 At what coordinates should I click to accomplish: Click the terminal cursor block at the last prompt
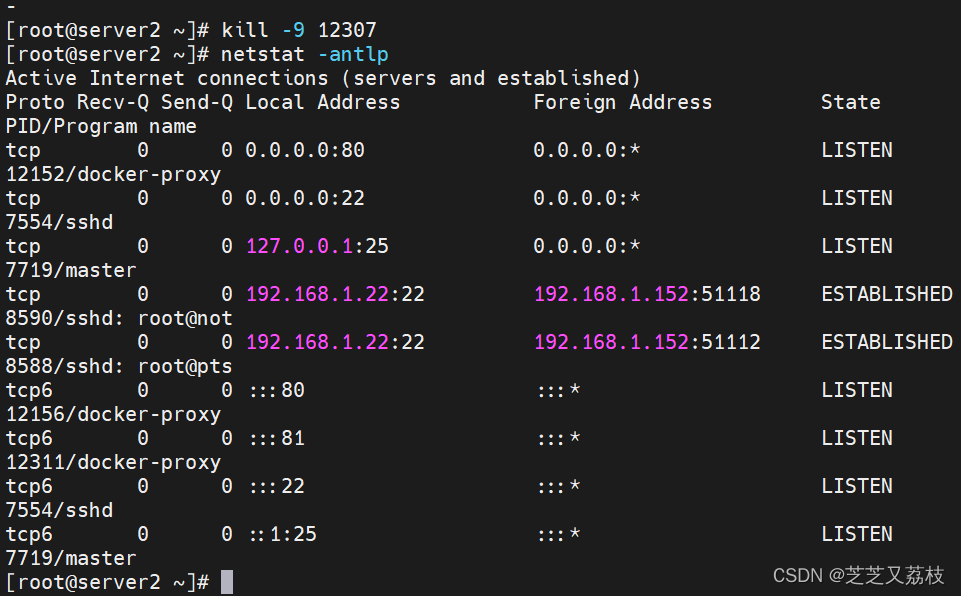click(x=227, y=582)
